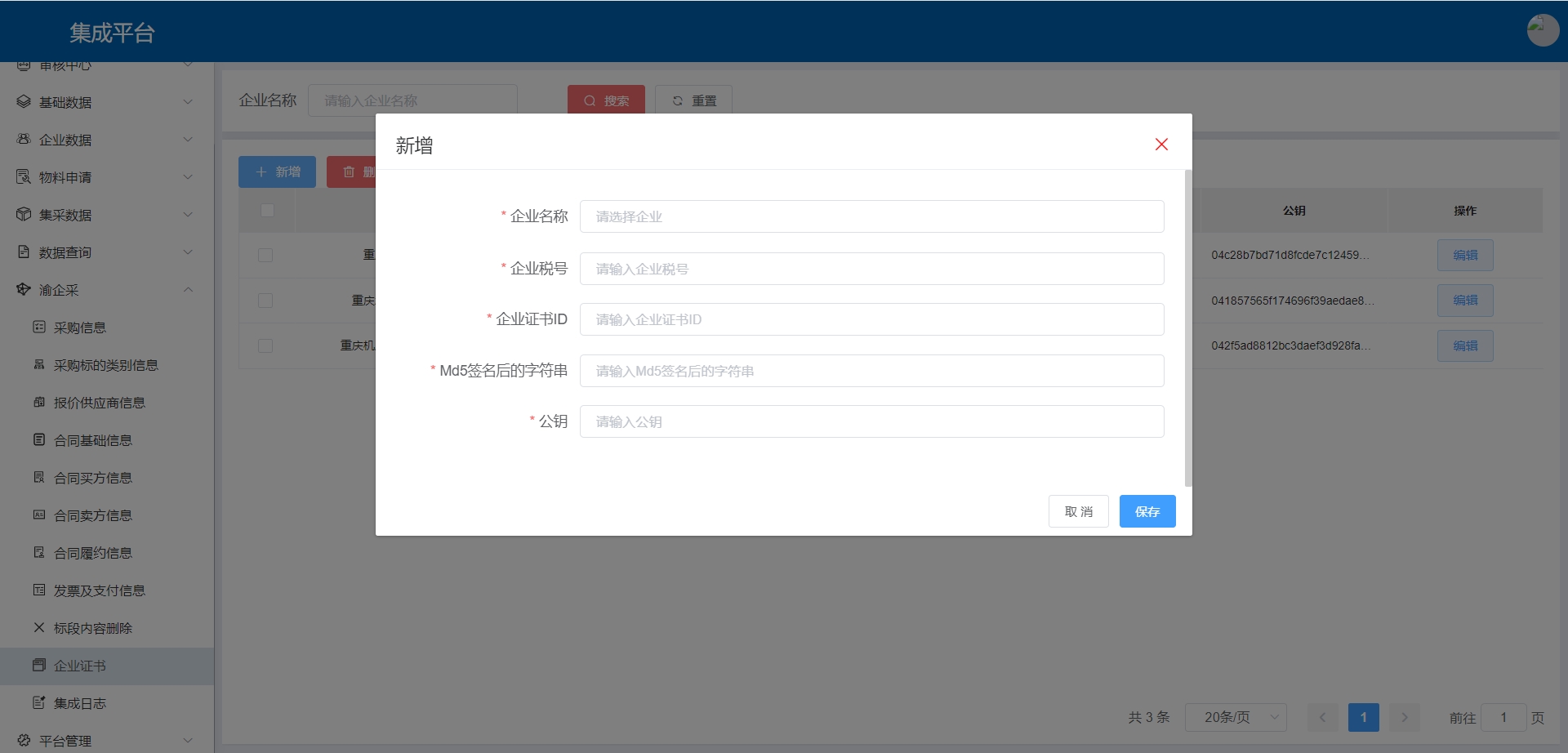1568x753 pixels.
Task: Click the user avatar in header
Action: [x=1542, y=31]
